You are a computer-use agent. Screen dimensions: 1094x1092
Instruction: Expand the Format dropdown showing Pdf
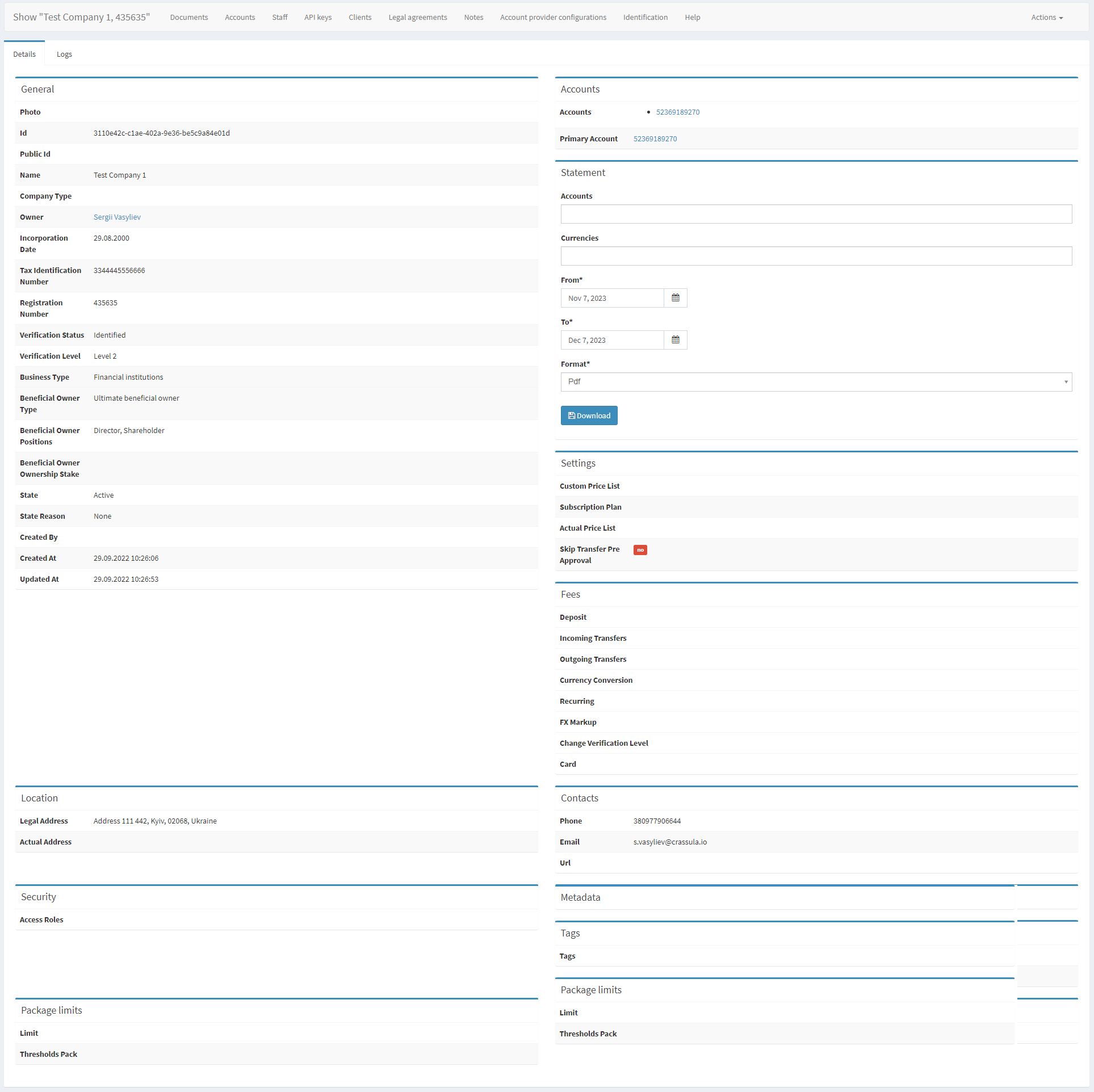coord(816,382)
